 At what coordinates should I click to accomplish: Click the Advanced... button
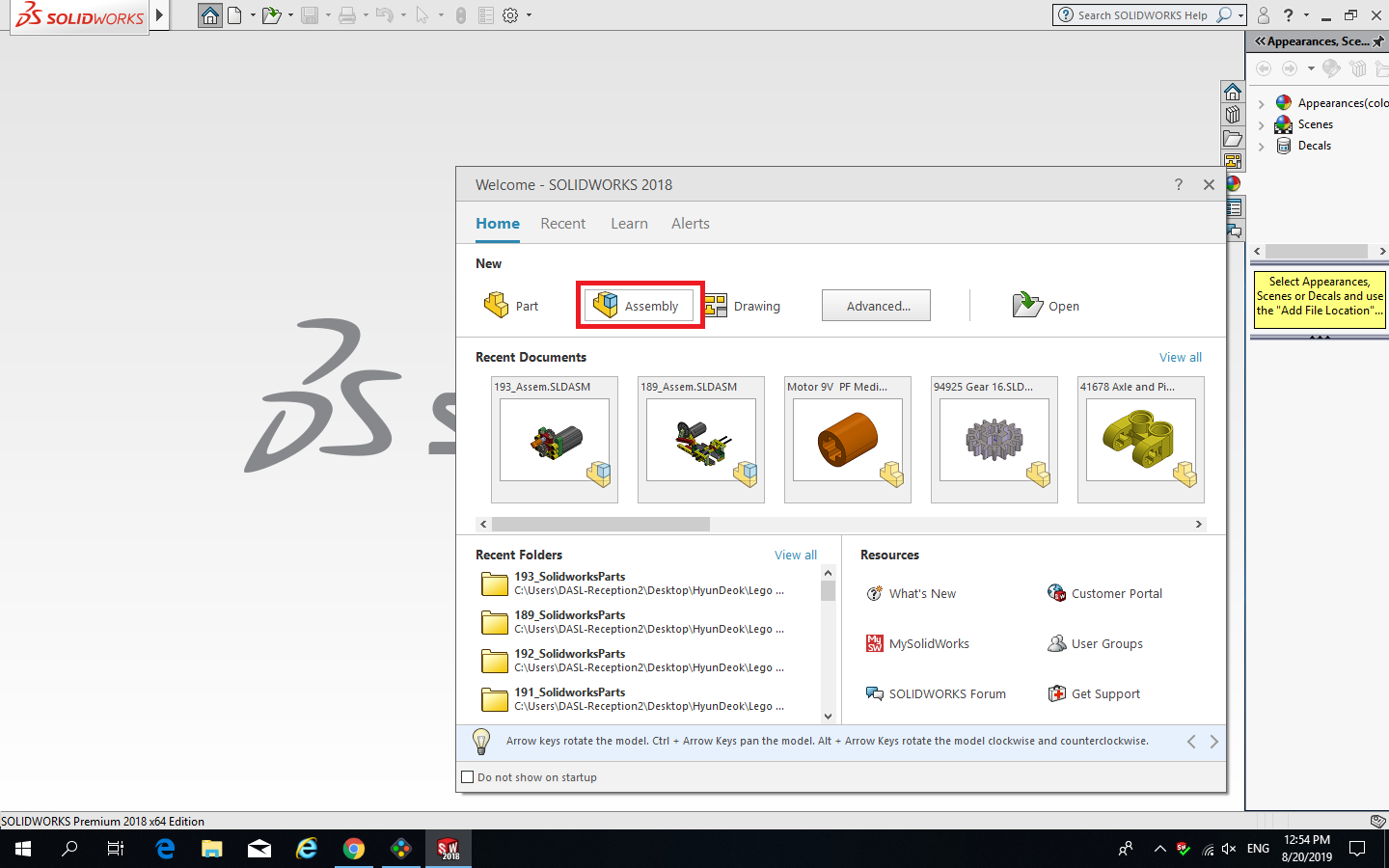[x=876, y=306]
